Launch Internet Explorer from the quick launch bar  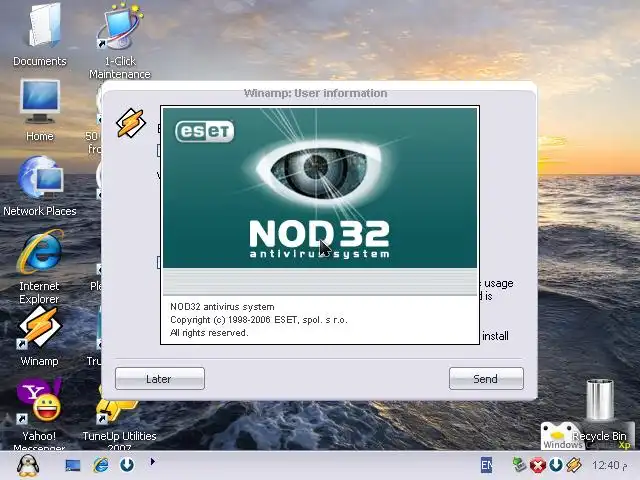pos(100,465)
